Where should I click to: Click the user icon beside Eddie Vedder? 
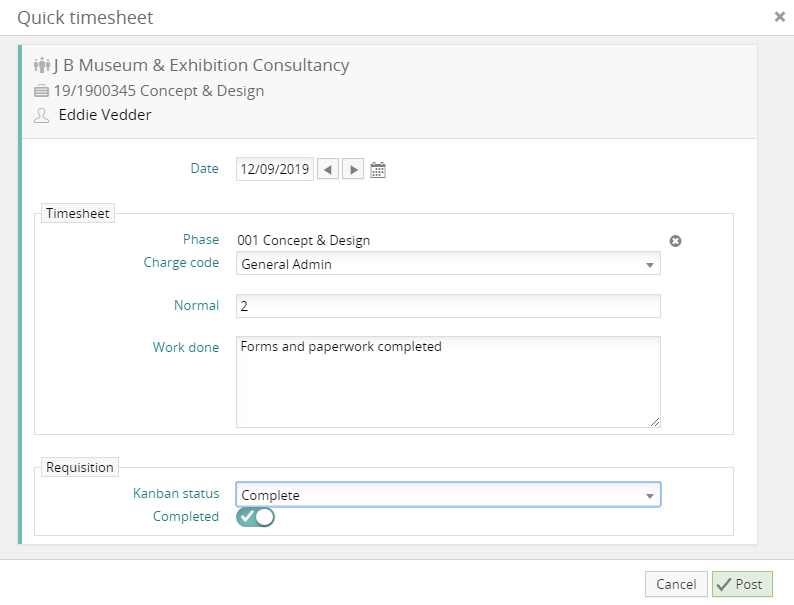[41, 116]
